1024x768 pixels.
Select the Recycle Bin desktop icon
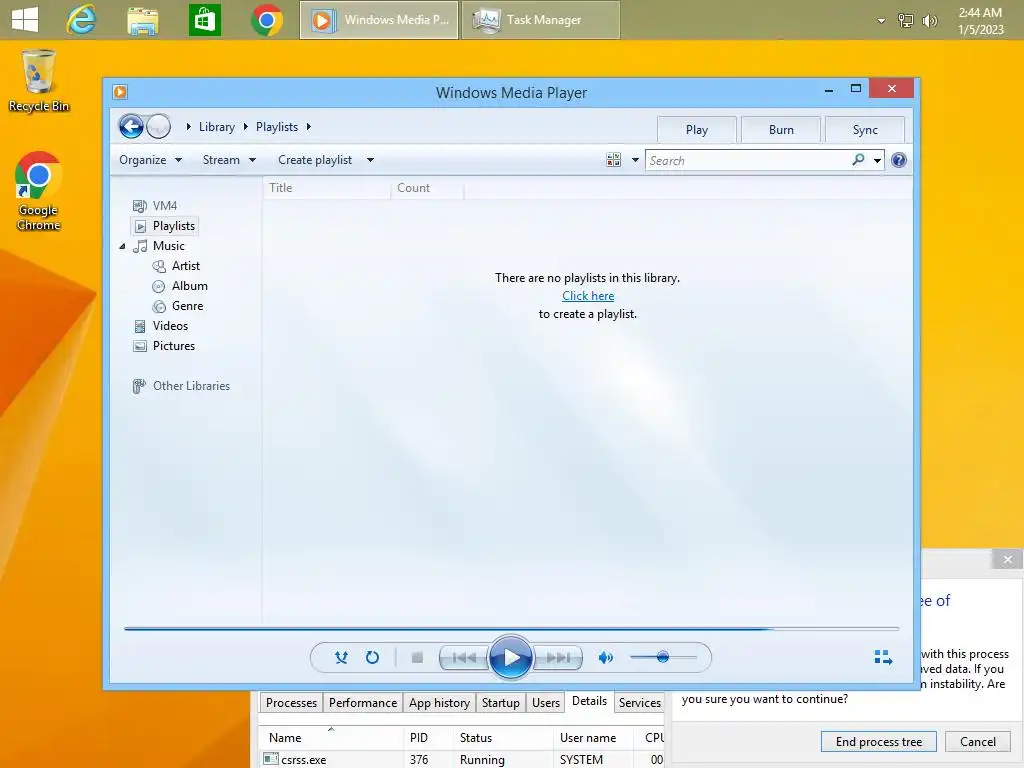click(39, 82)
